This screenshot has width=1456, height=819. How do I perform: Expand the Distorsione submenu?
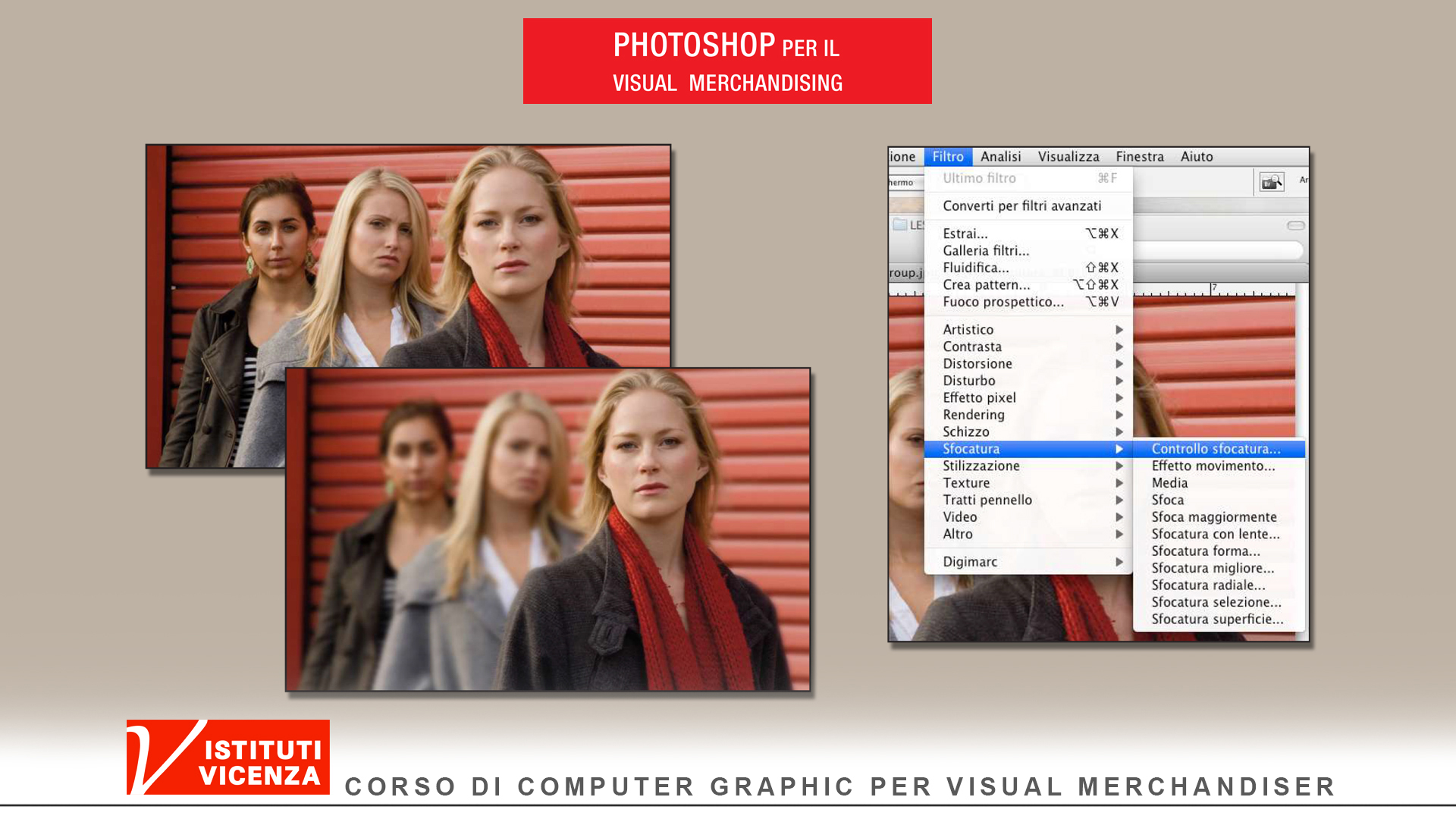coord(1028,364)
